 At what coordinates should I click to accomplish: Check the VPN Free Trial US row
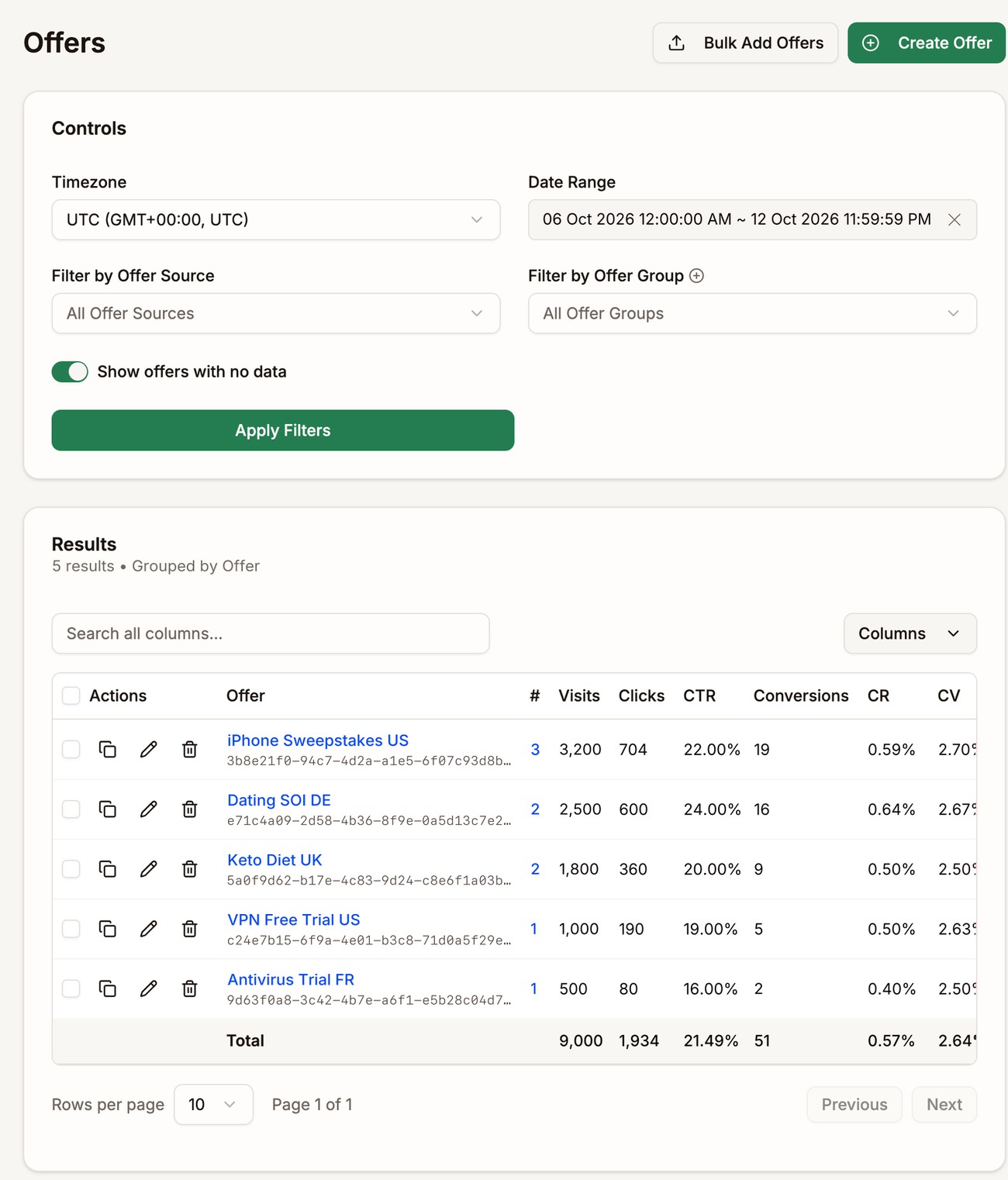71,928
